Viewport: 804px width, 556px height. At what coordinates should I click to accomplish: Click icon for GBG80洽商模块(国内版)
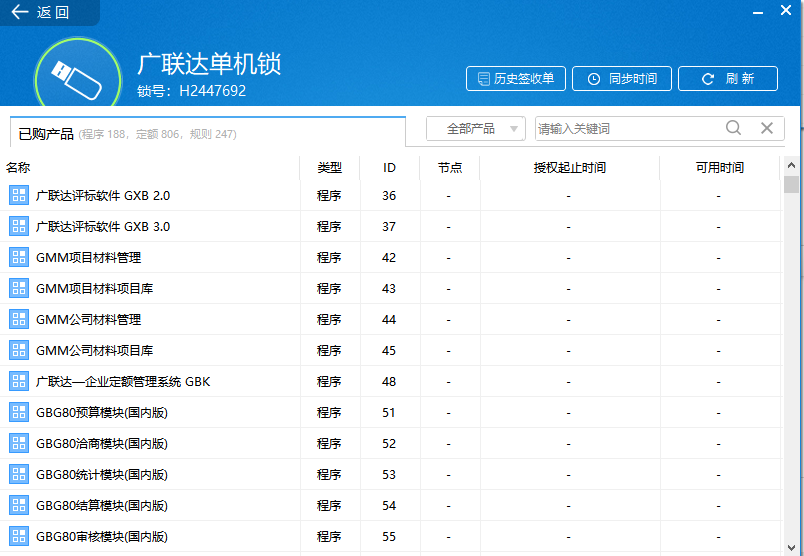pyautogui.click(x=19, y=444)
